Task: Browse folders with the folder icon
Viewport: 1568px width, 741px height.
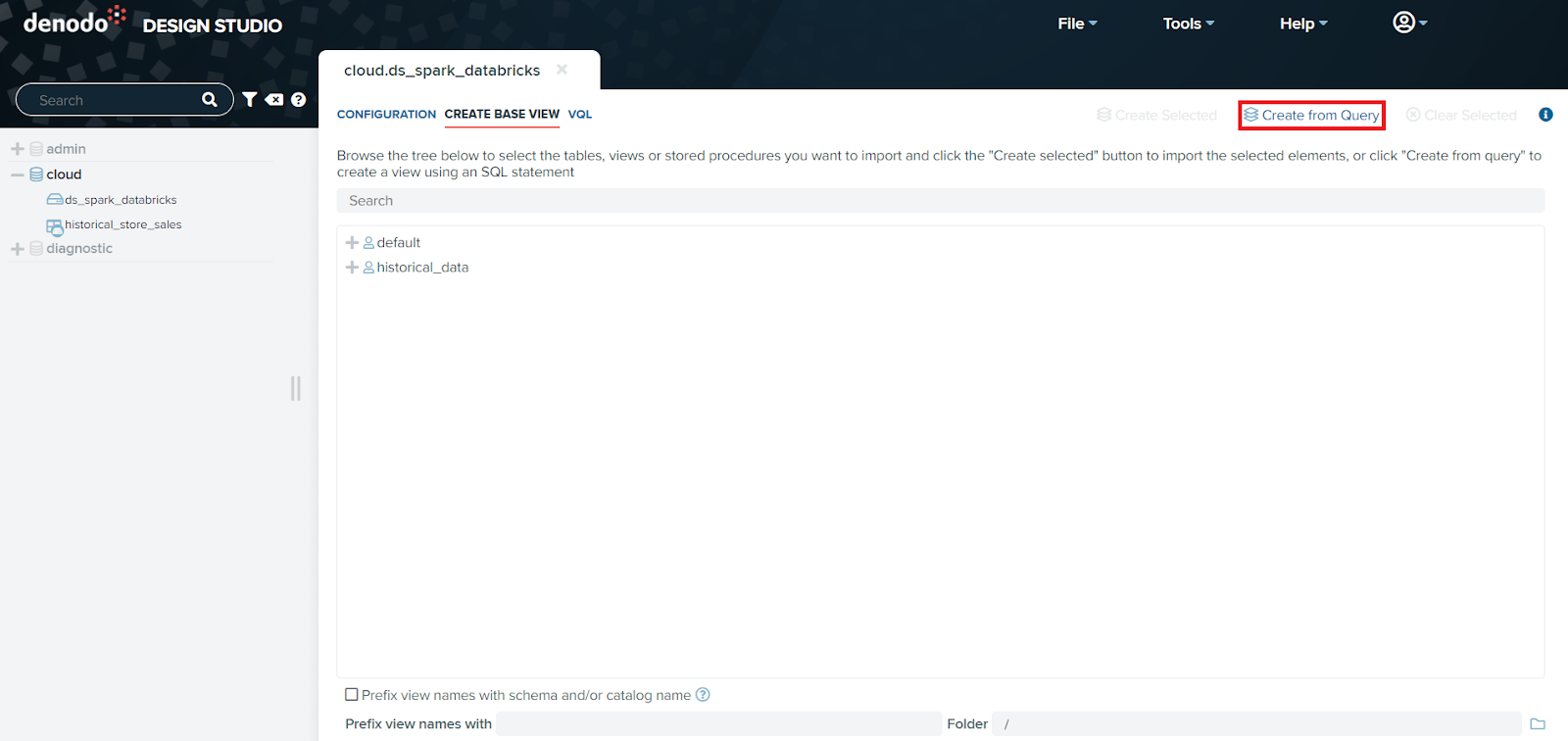Action: pyautogui.click(x=1538, y=724)
